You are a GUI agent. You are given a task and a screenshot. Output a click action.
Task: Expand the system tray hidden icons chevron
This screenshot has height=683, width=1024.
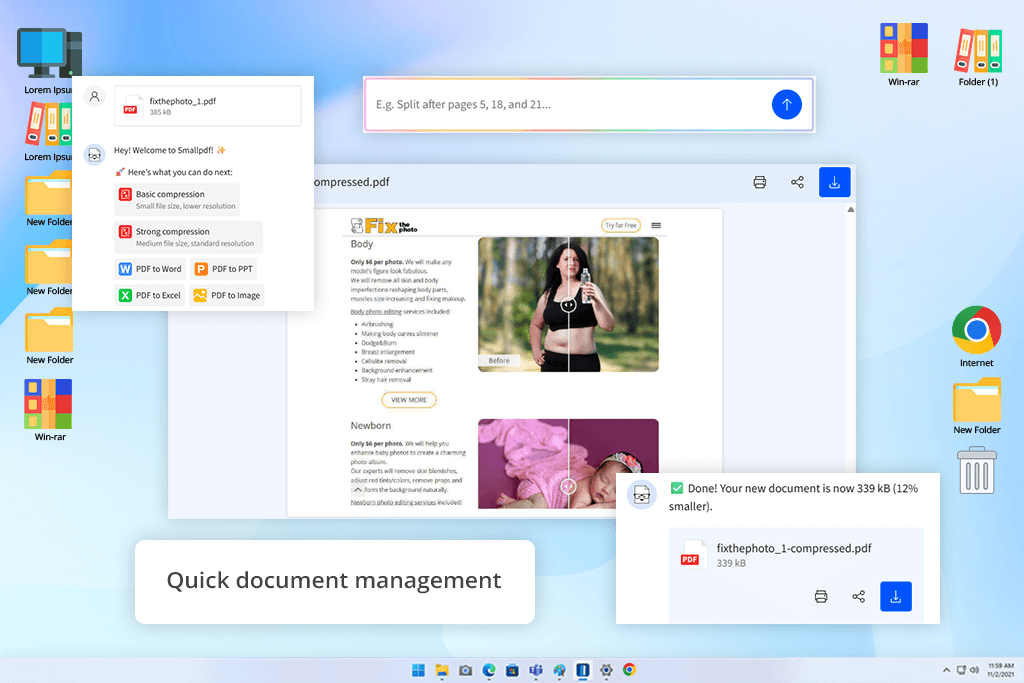coord(946,670)
